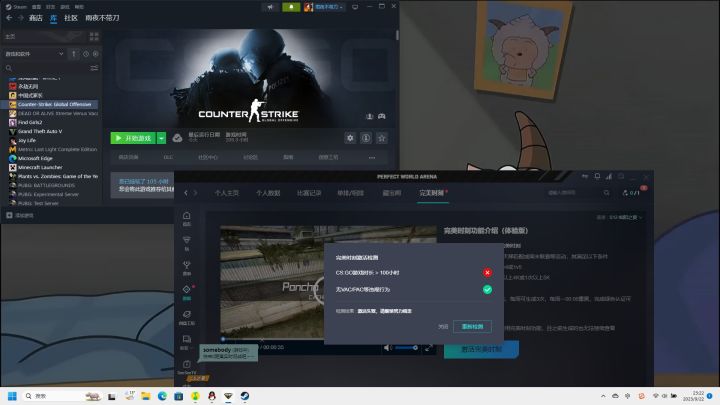Click re-check button in activation dialog
Viewport: 720px width, 405px height.
[x=472, y=326]
